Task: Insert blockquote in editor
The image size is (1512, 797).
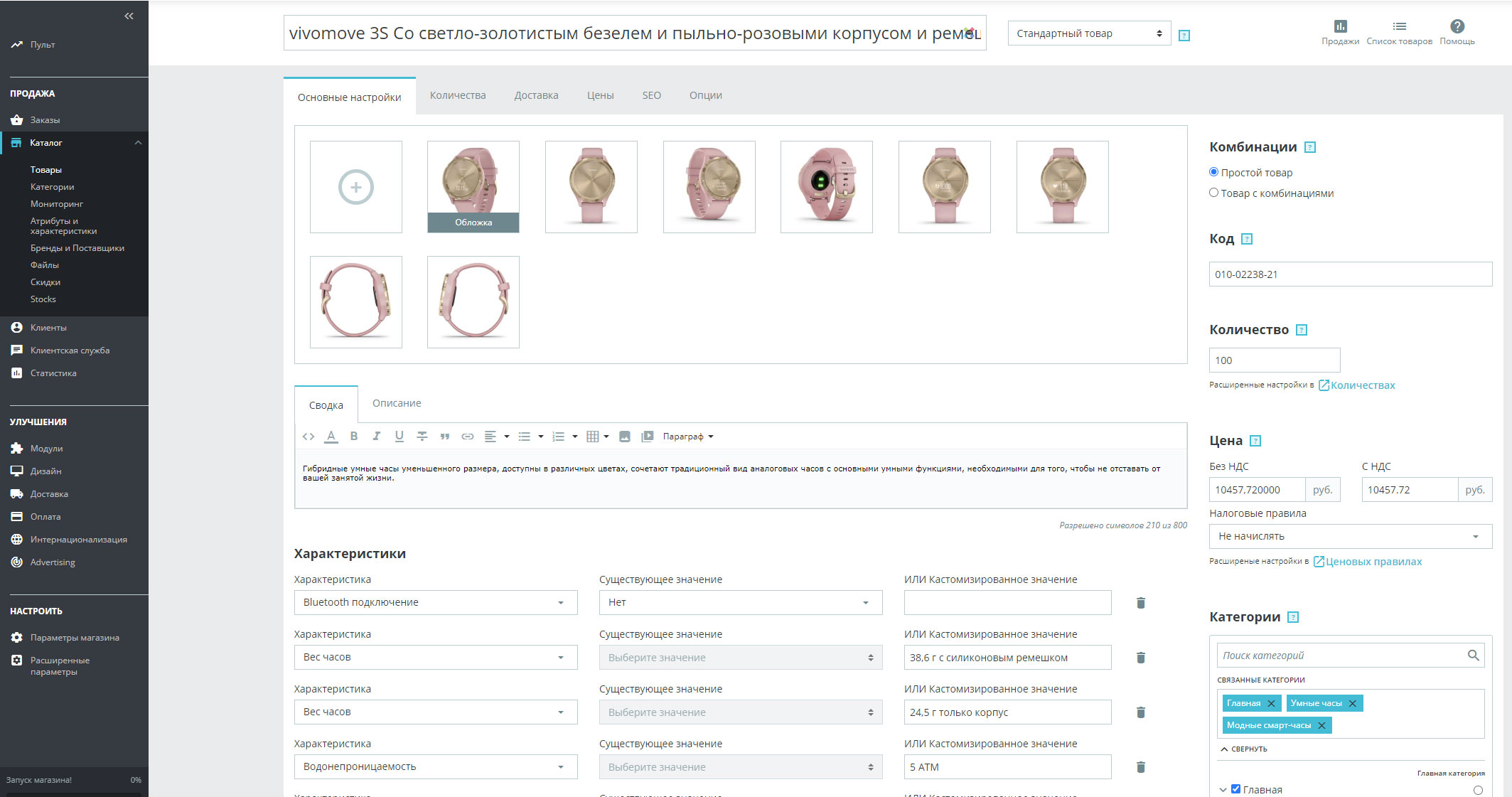Action: tap(445, 437)
